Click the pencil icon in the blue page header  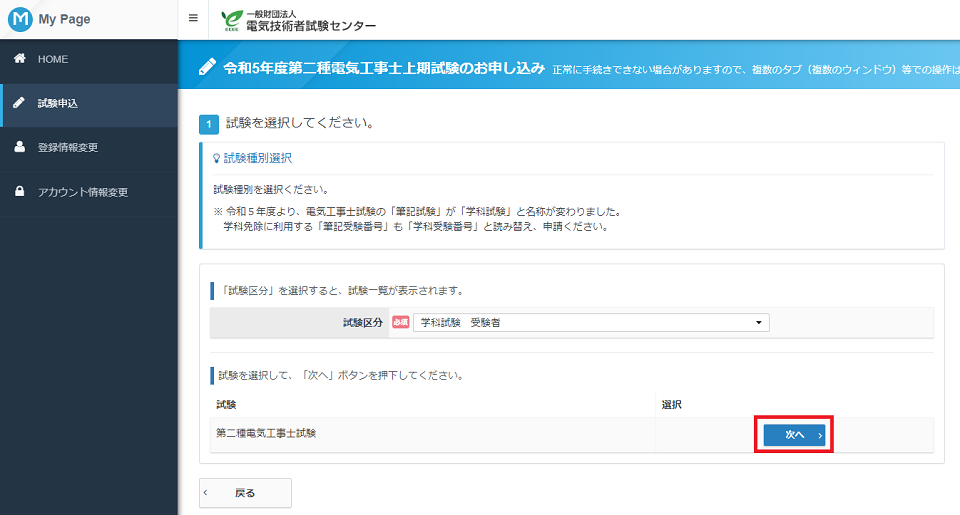pyautogui.click(x=207, y=68)
